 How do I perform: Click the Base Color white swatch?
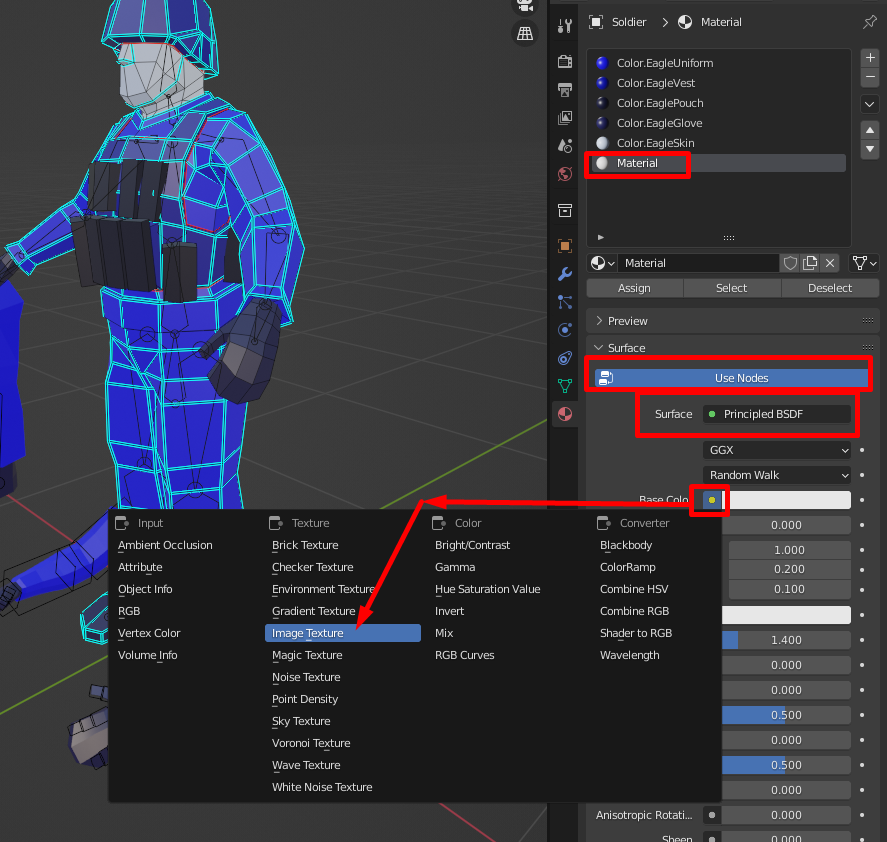coord(786,500)
